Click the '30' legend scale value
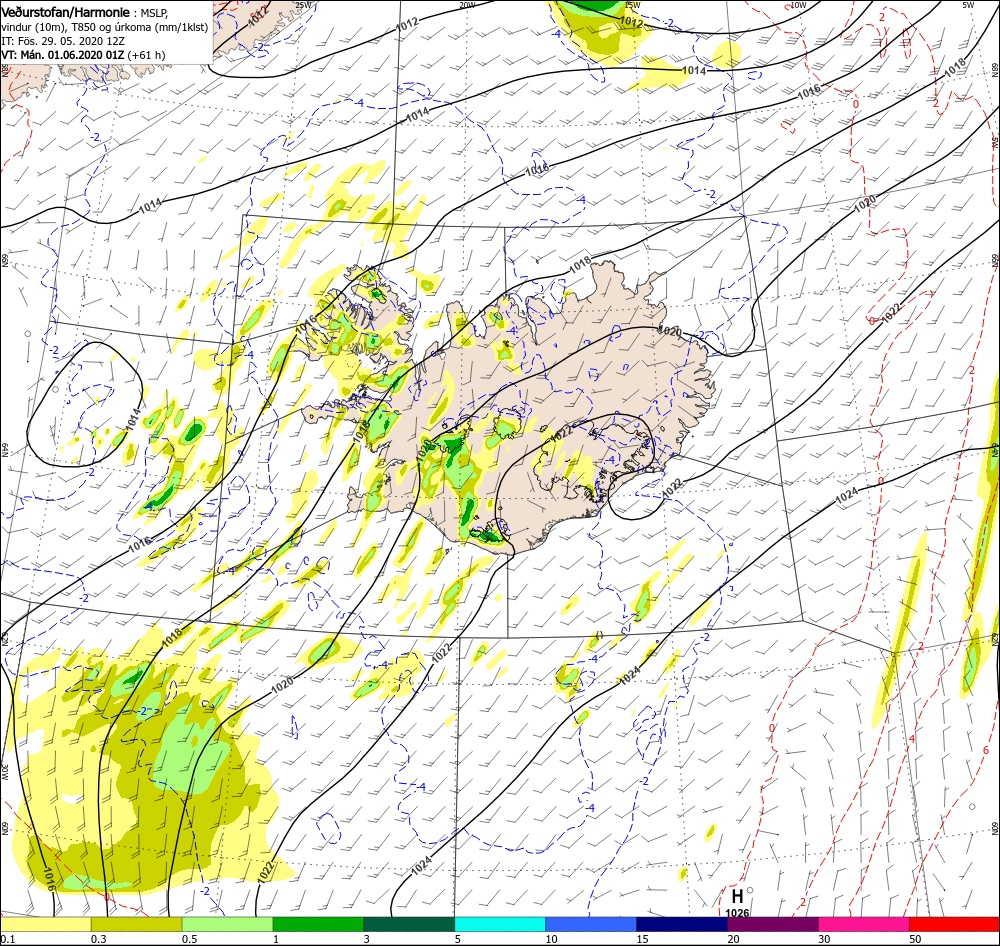This screenshot has width=1000, height=946. click(x=824, y=939)
